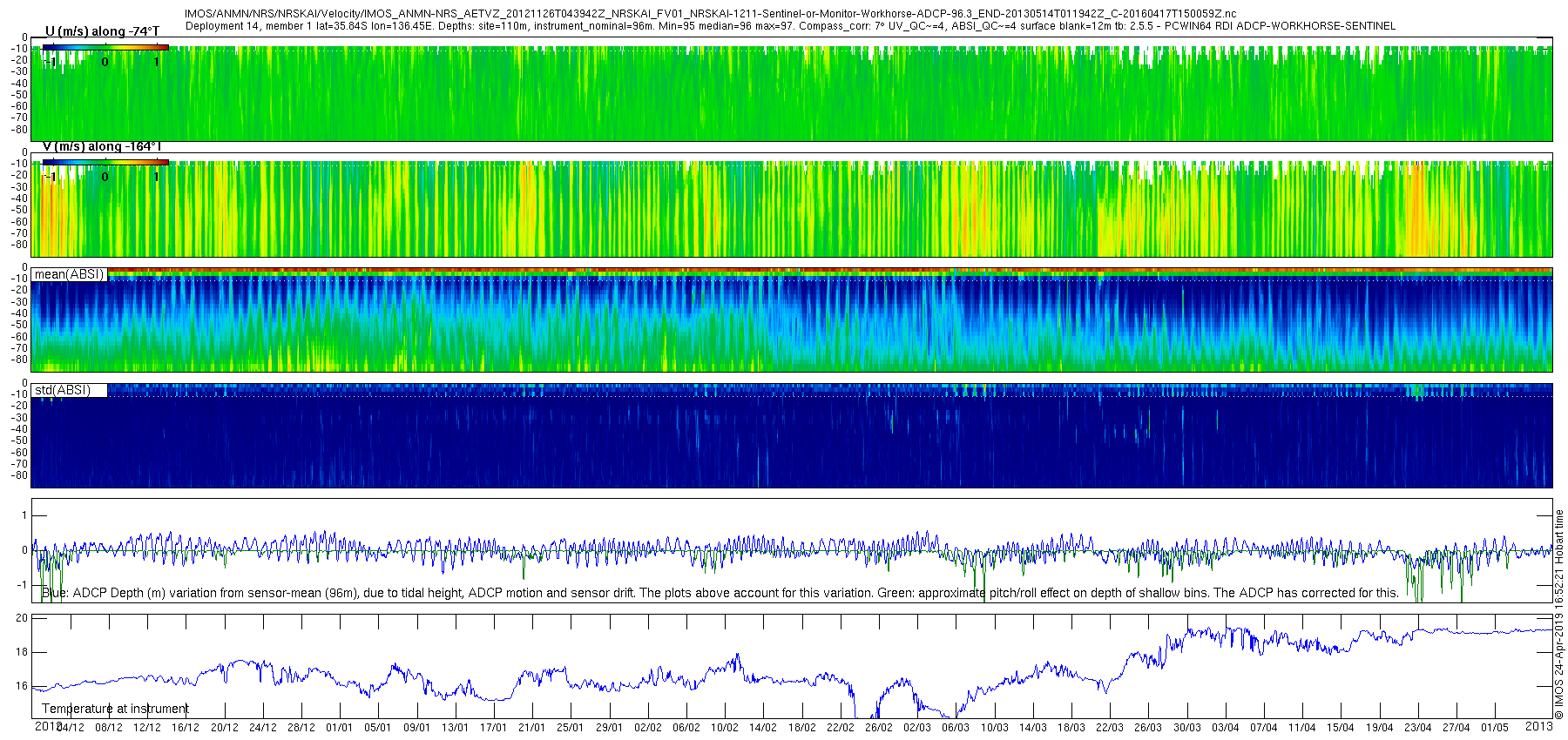Click the '02/02' date tick label
This screenshot has height=740, width=1568.
[647, 728]
